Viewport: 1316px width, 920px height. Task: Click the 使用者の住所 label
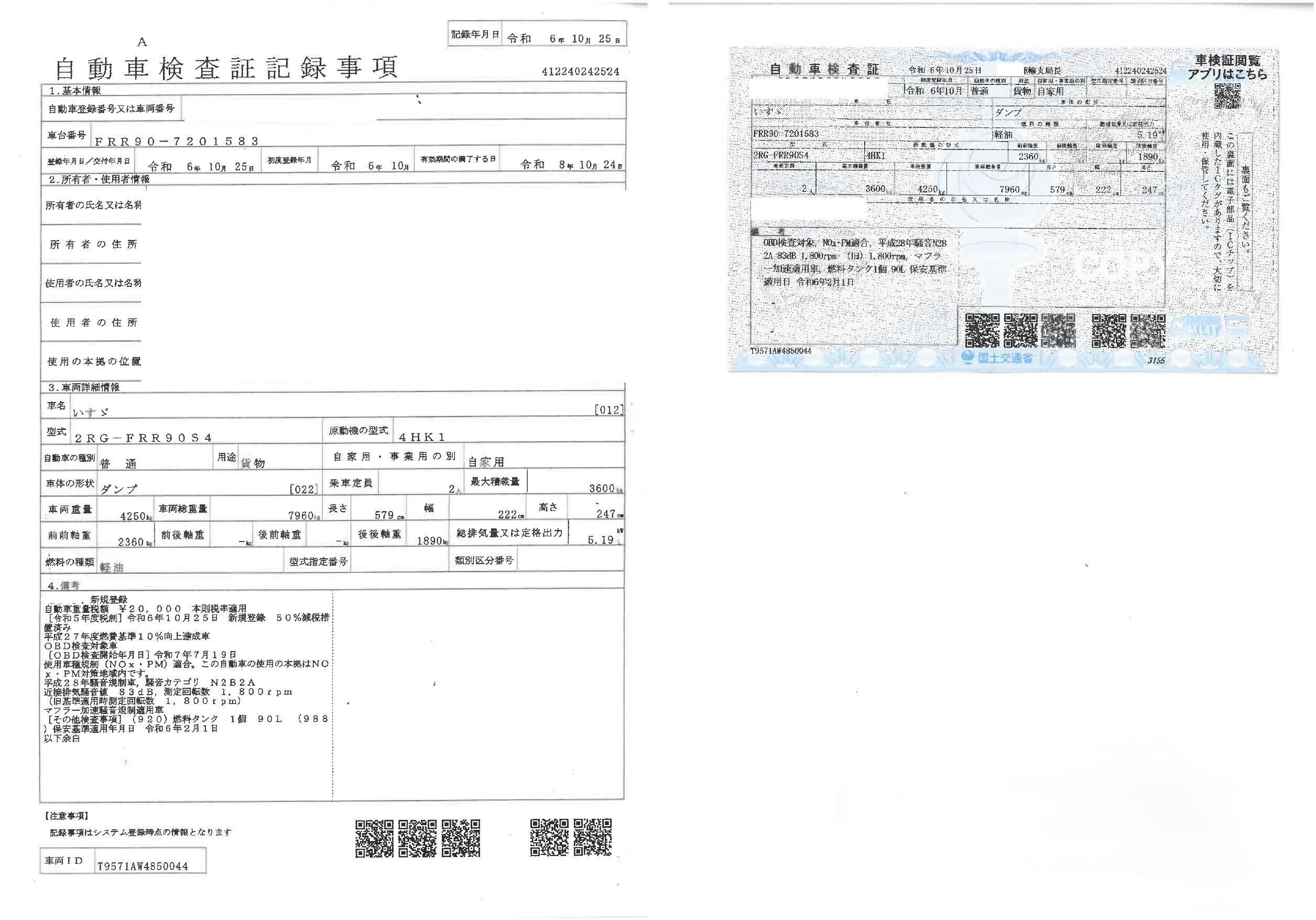point(93,323)
